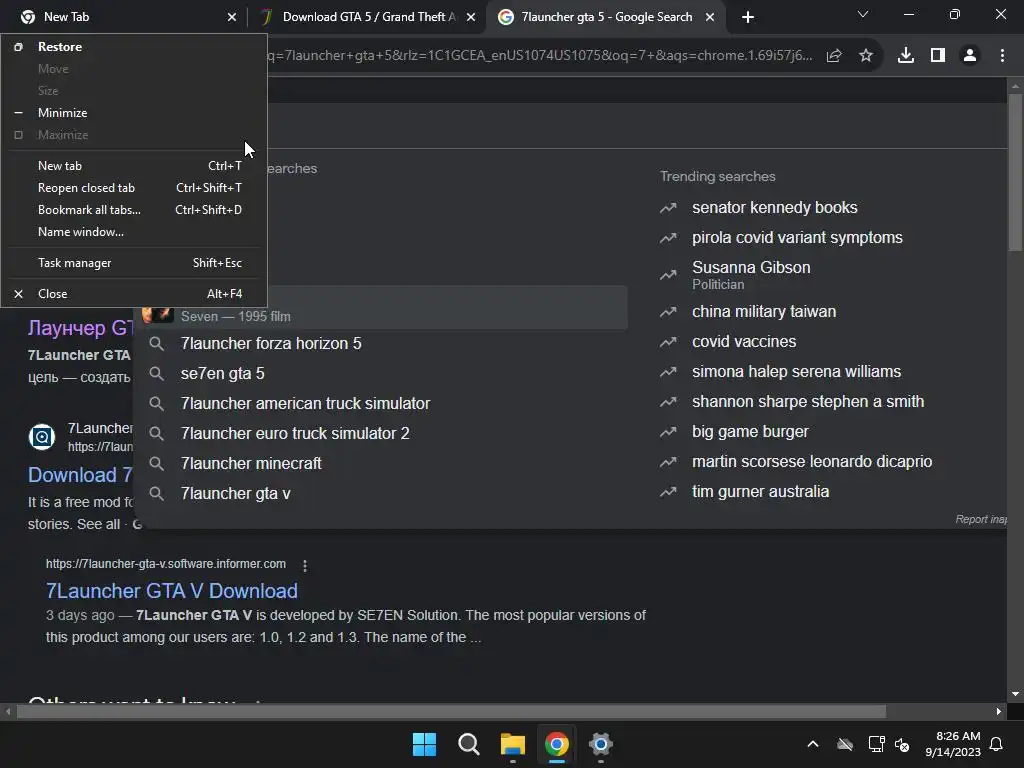Toggle the side panel icon
The width and height of the screenshot is (1024, 768).
point(938,56)
